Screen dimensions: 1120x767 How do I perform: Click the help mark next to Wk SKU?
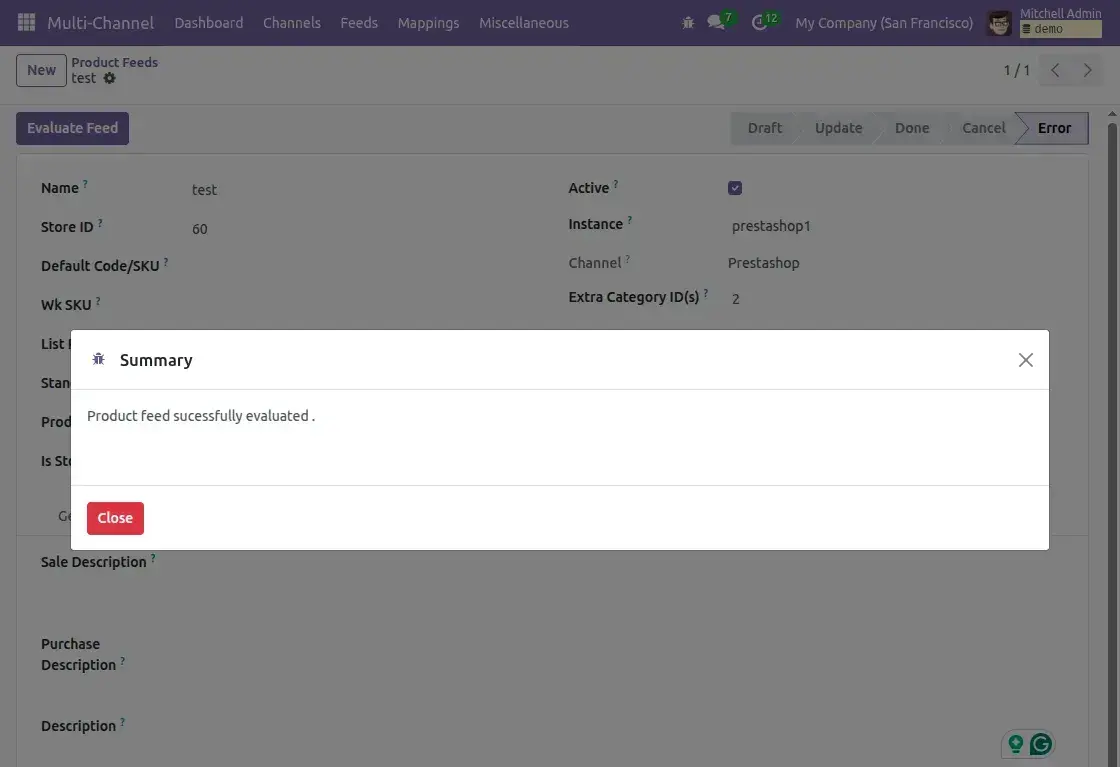click(98, 301)
